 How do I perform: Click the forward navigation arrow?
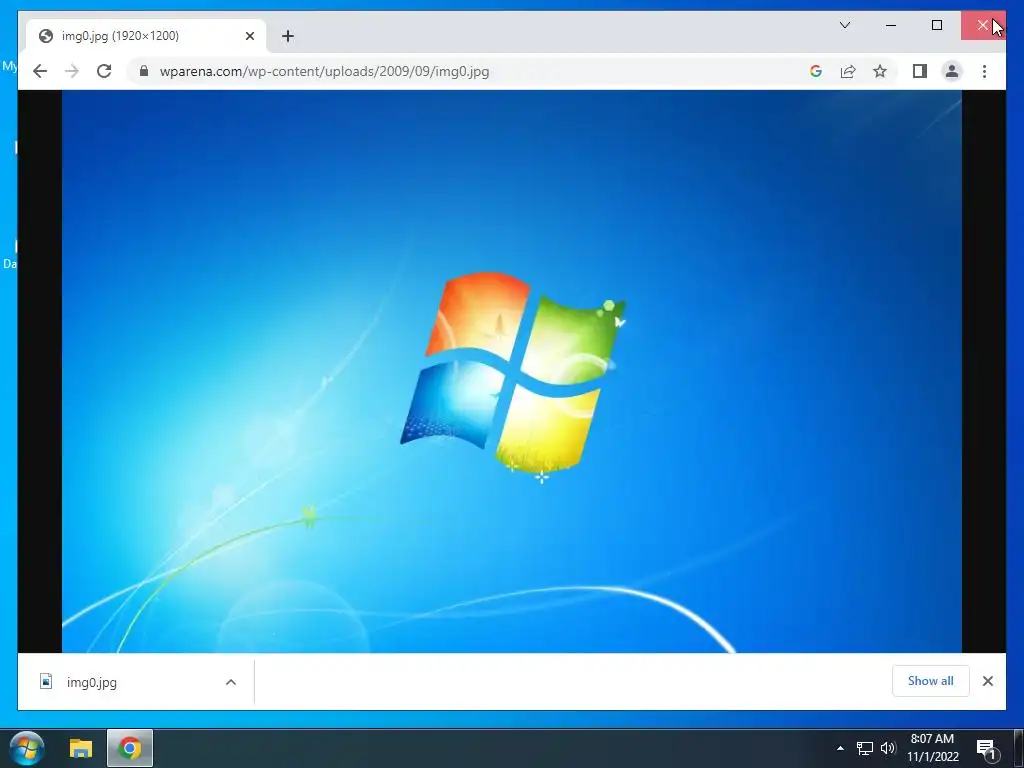click(x=72, y=71)
